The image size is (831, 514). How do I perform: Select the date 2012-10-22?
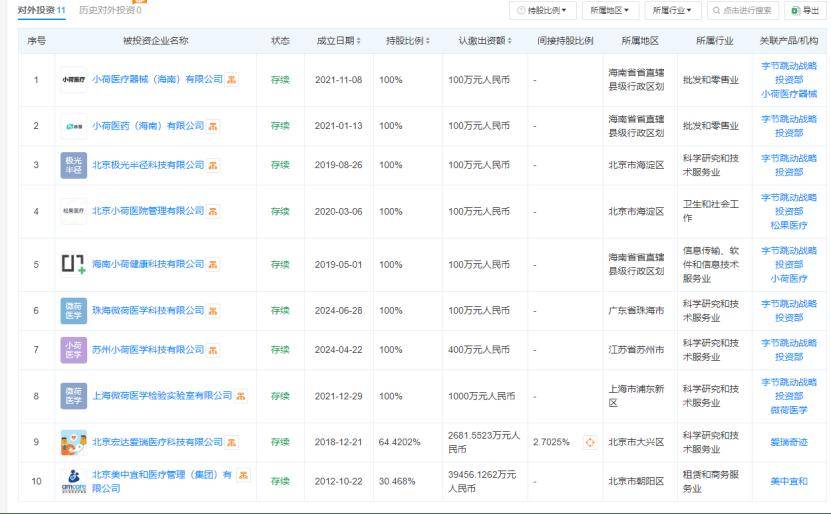click(339, 481)
